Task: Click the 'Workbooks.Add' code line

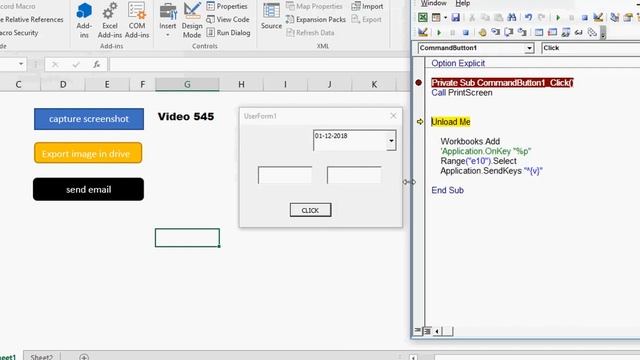Action: pos(470,141)
